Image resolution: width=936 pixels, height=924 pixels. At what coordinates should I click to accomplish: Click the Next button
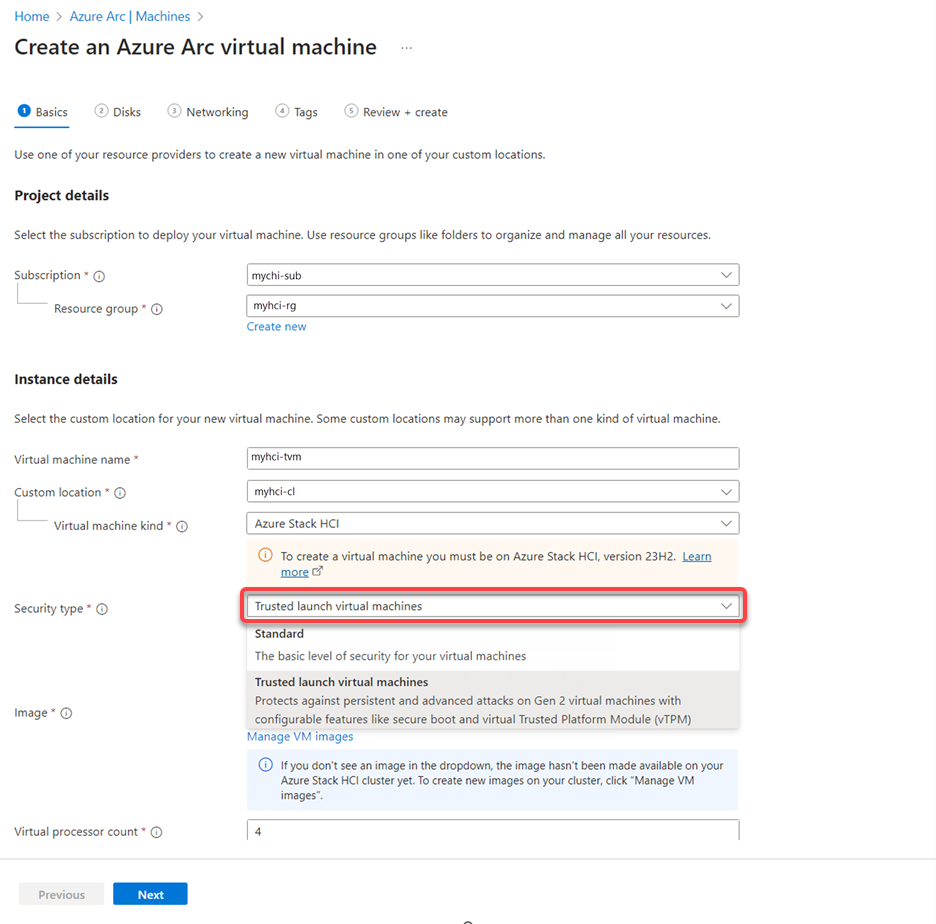coord(150,894)
